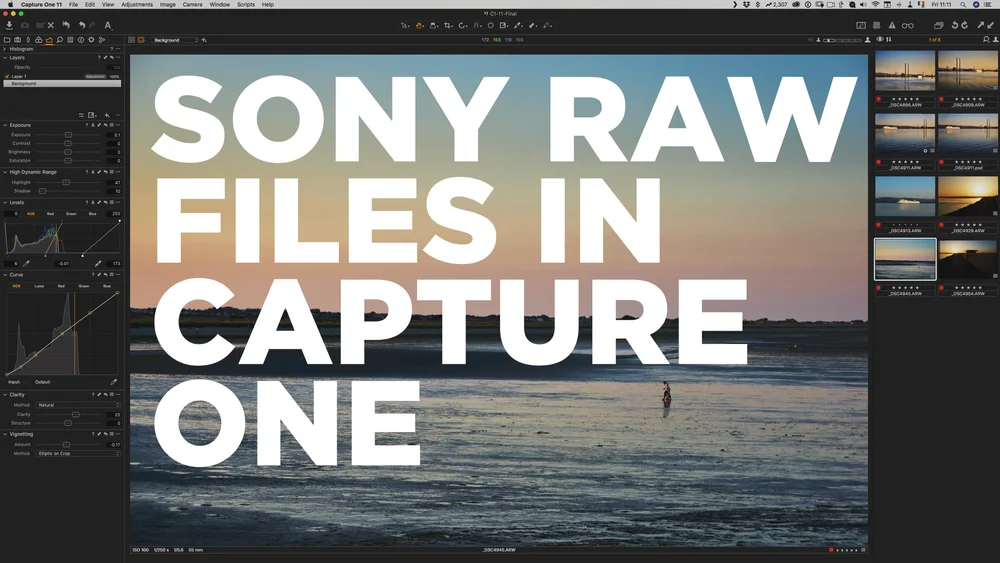Viewport: 1000px width, 563px height.
Task: Select the Keystone cursor tool
Action: (477, 26)
